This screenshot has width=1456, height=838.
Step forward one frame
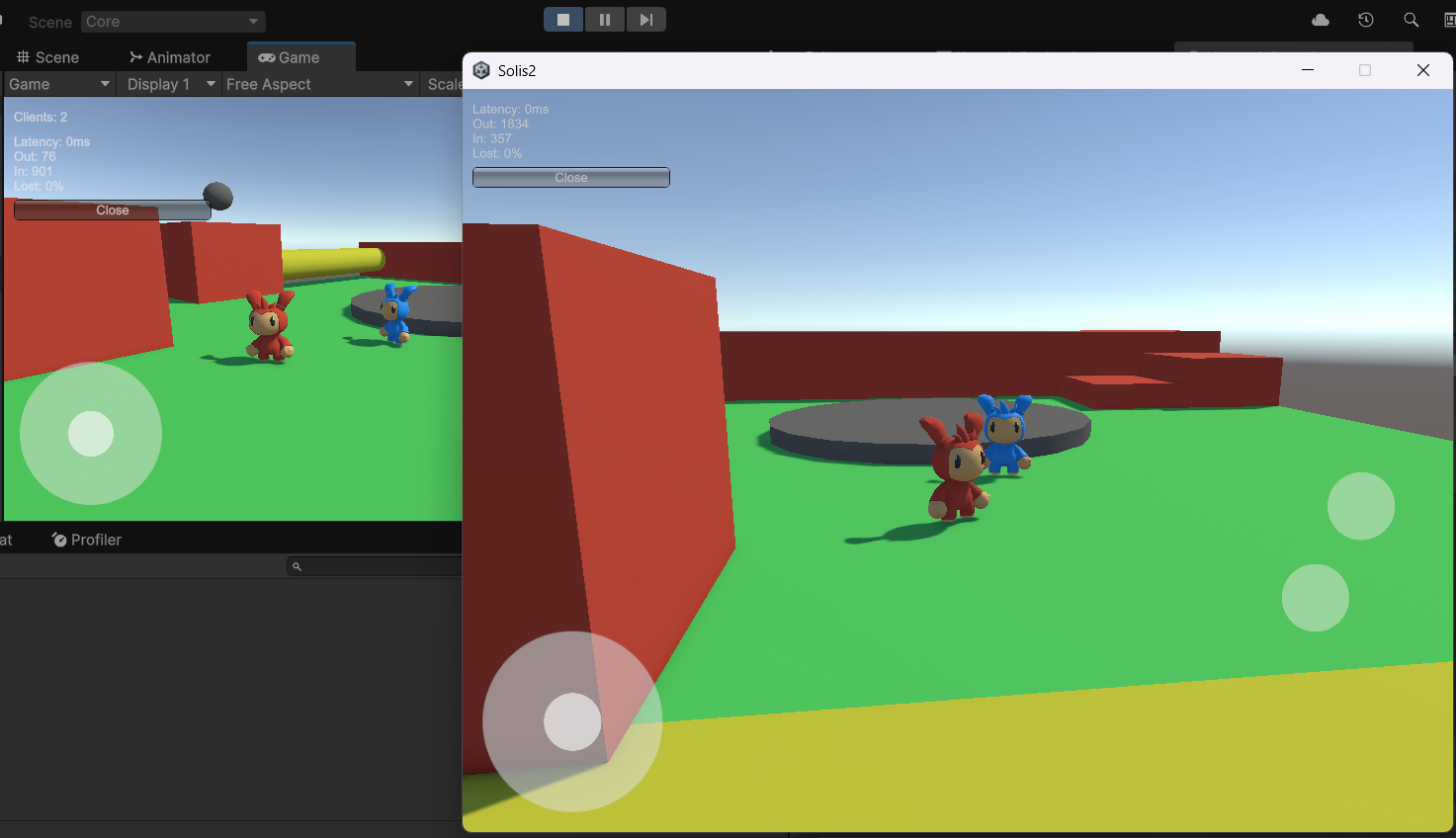(x=645, y=20)
